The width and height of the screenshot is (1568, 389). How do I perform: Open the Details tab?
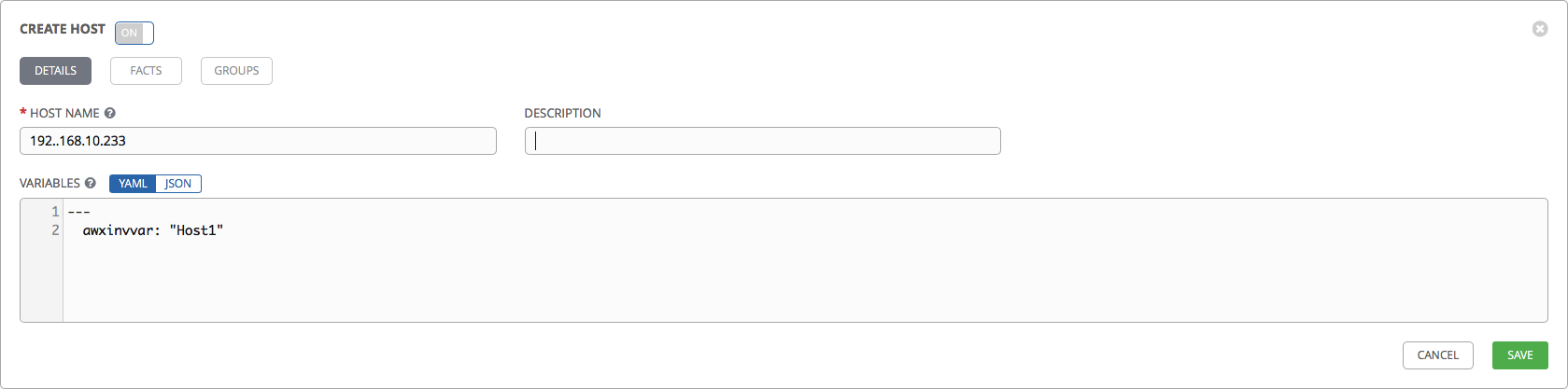[x=56, y=71]
